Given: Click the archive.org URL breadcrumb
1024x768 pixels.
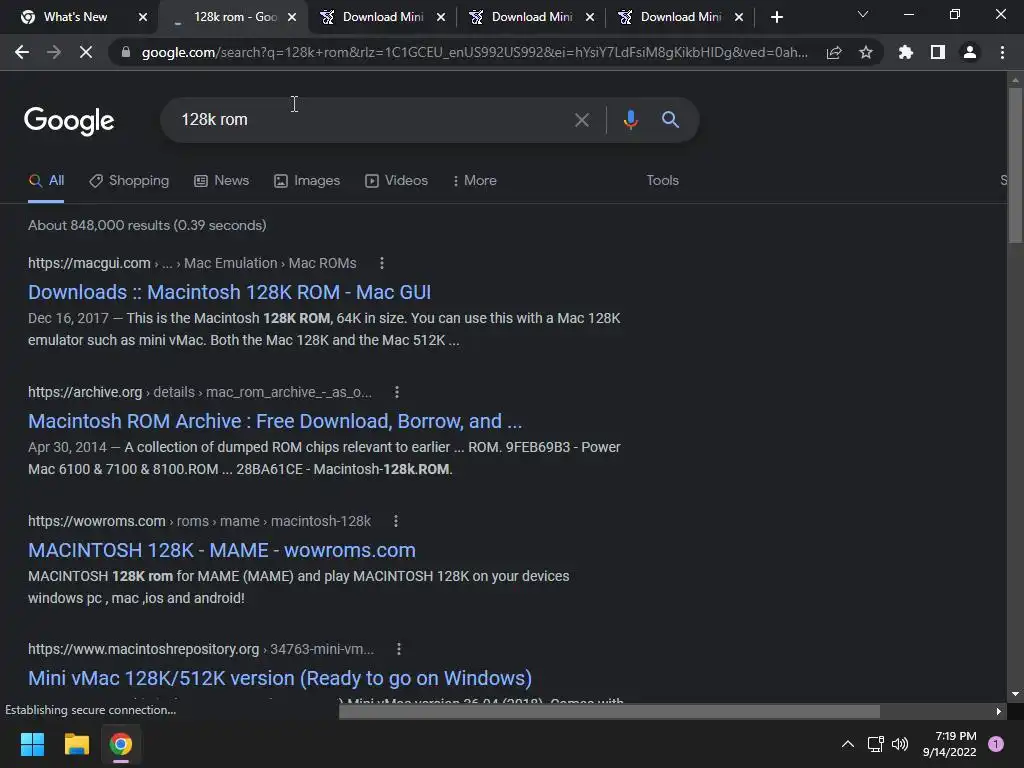Looking at the screenshot, I should [200, 392].
